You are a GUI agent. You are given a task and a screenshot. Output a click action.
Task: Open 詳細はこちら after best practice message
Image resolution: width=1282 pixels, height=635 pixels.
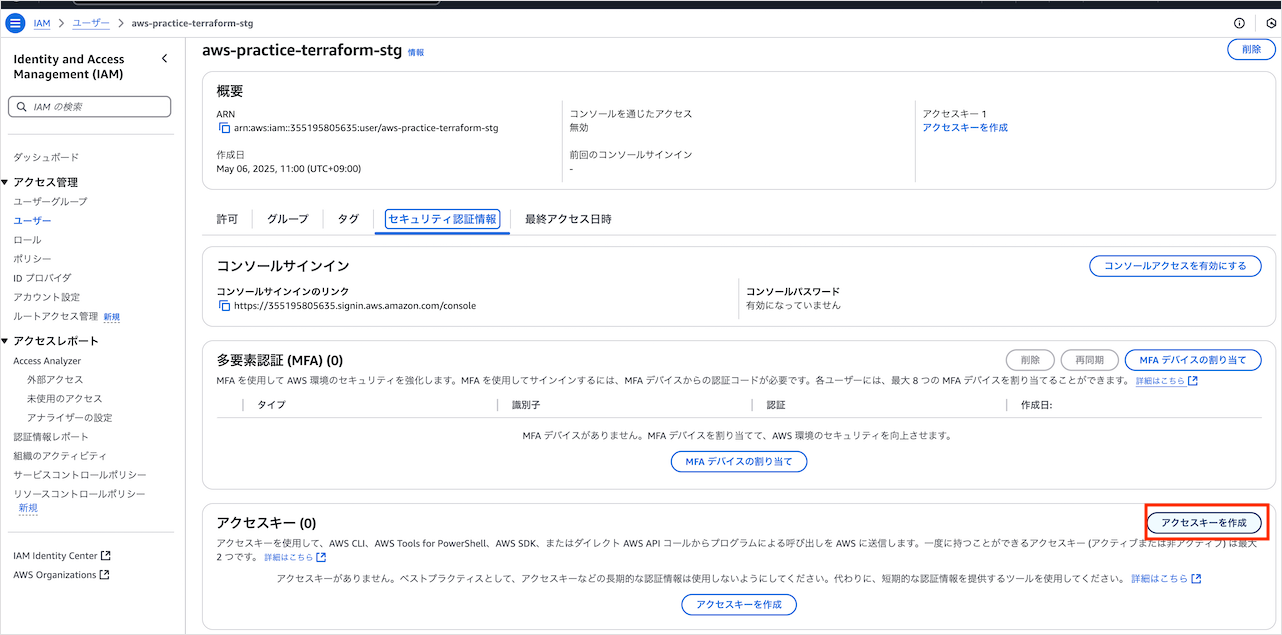pos(1165,579)
